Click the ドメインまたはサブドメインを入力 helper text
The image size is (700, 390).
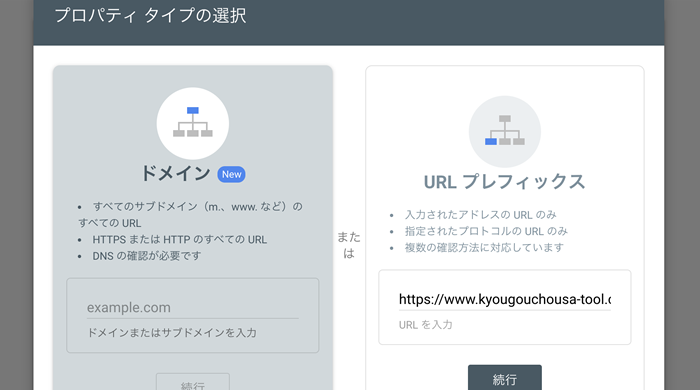pyautogui.click(x=172, y=333)
